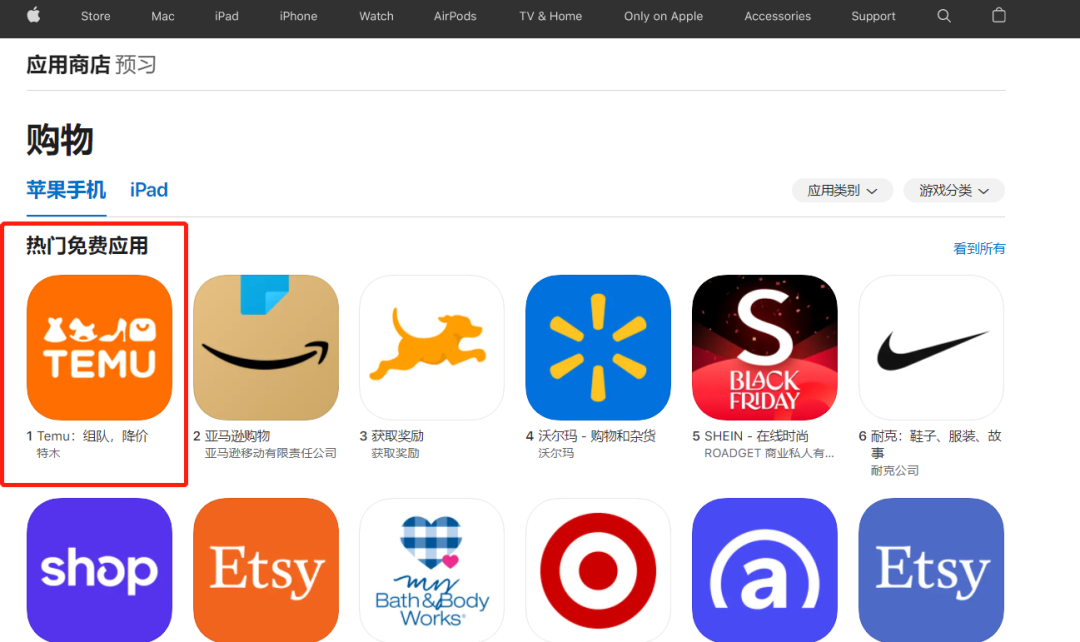The height and width of the screenshot is (642, 1080).
Task: Open the Target bullseye app icon
Action: (x=598, y=570)
